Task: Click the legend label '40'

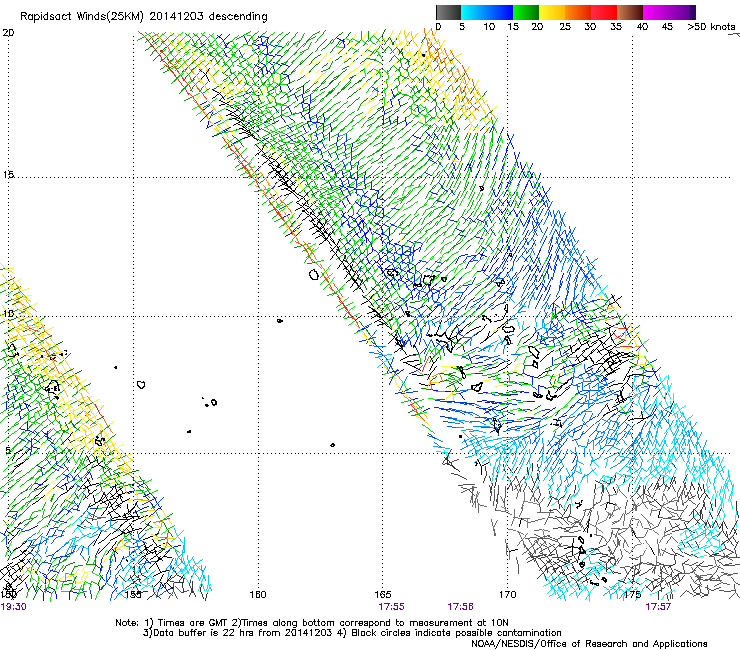Action: tap(642, 26)
